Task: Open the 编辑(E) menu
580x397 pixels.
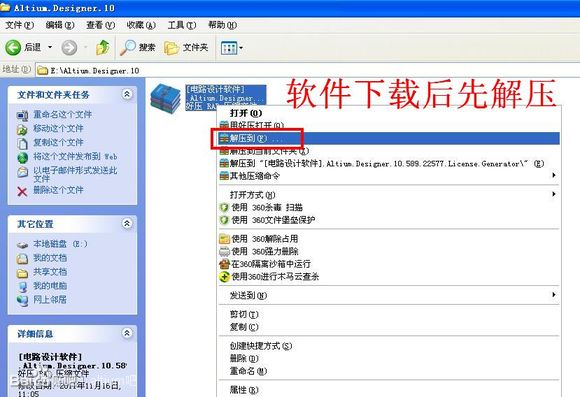Action: [60, 25]
